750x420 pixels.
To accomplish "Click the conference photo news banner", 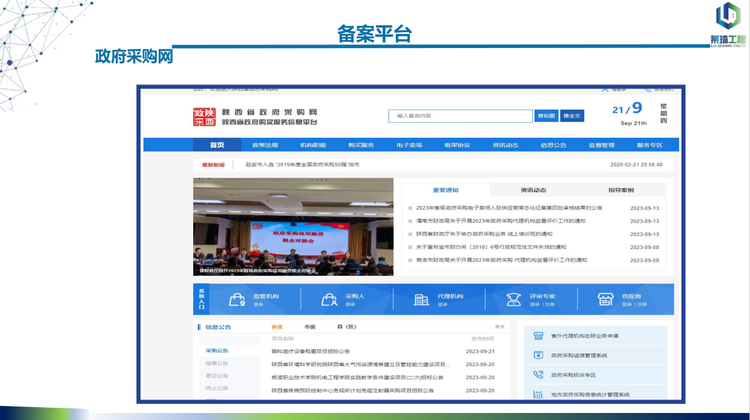I will coord(293,227).
